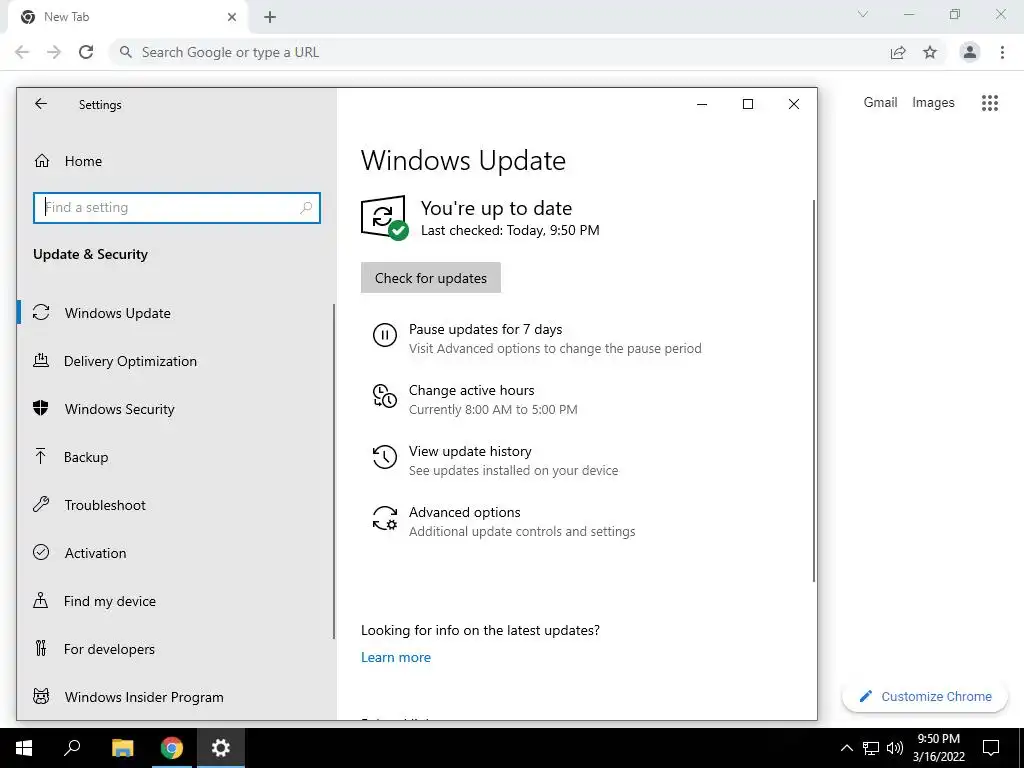Open the Images link

[933, 103]
